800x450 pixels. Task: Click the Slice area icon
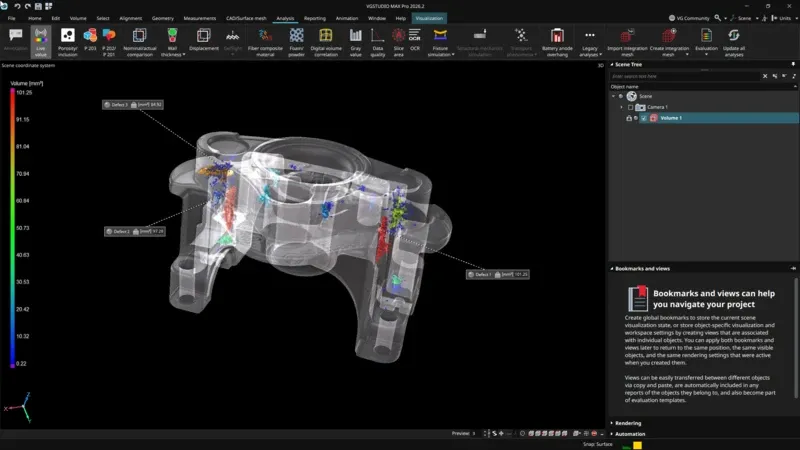click(x=398, y=35)
